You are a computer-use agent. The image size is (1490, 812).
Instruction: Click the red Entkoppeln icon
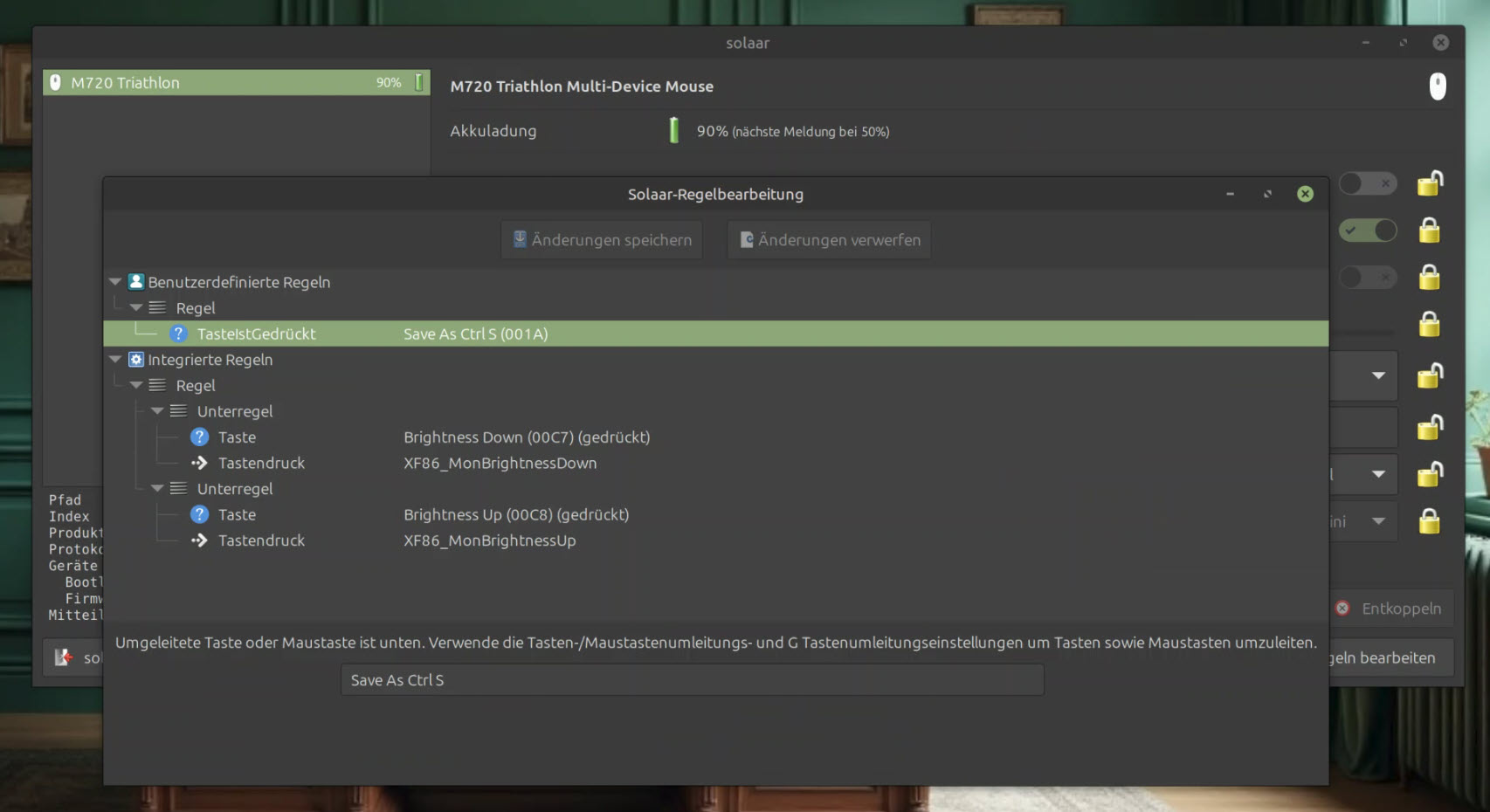tap(1342, 609)
